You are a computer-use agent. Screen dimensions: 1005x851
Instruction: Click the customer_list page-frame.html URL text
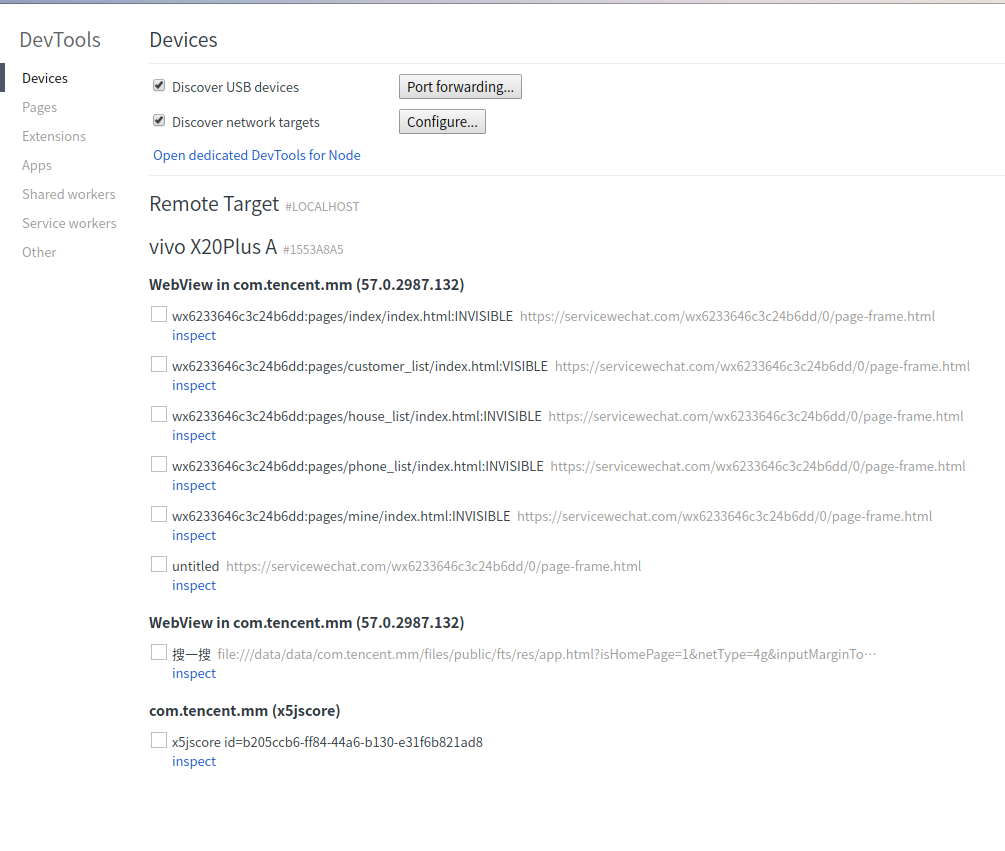pos(762,367)
